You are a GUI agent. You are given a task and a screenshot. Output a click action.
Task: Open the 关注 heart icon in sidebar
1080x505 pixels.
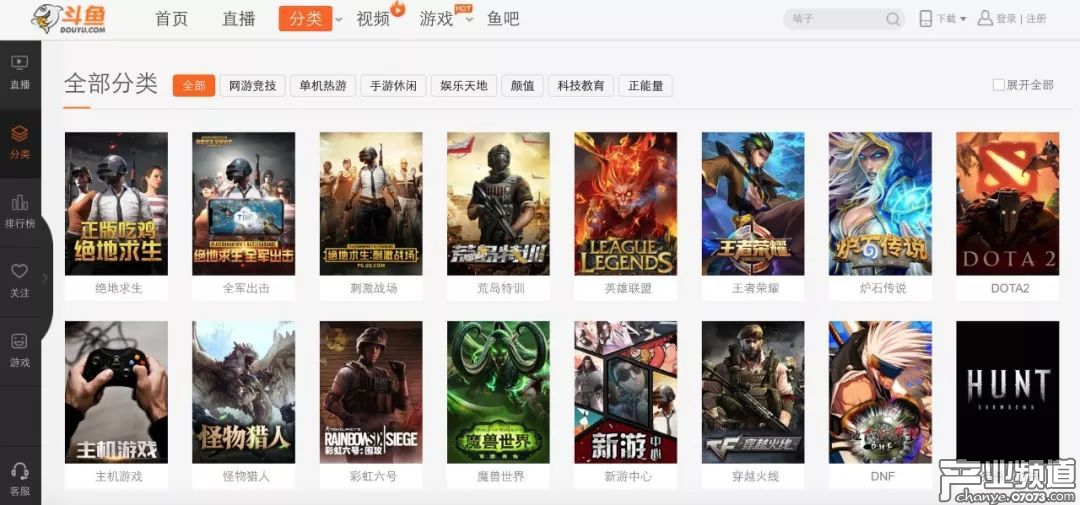point(20,281)
